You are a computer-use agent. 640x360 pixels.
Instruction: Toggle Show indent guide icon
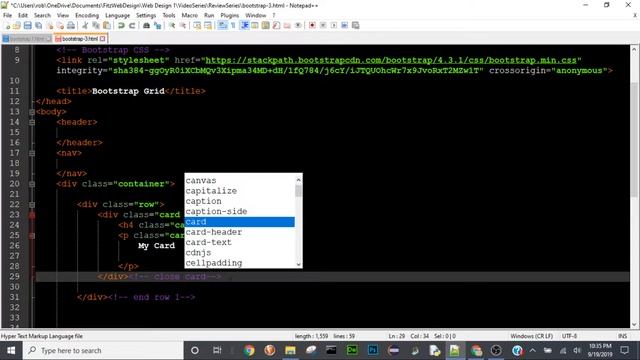pyautogui.click(x=244, y=25)
